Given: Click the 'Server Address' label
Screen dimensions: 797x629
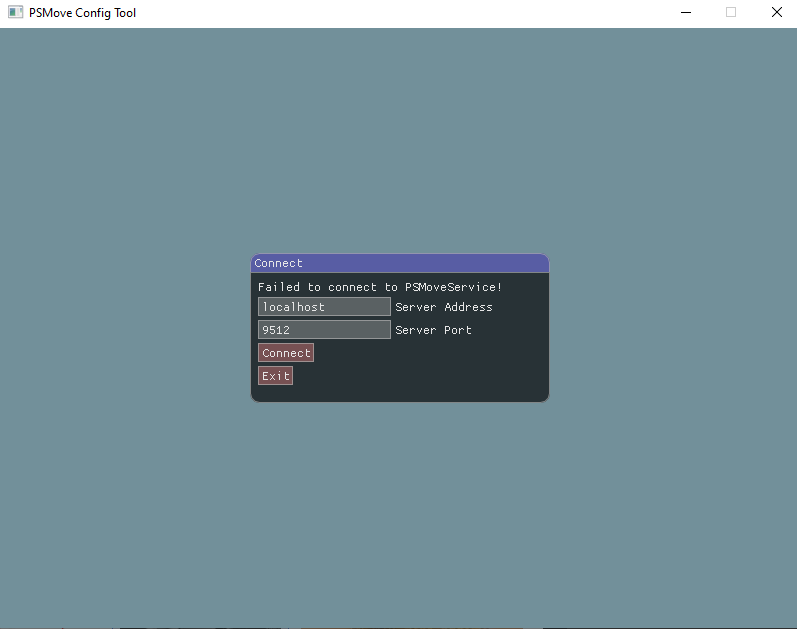Looking at the screenshot, I should 444,307.
